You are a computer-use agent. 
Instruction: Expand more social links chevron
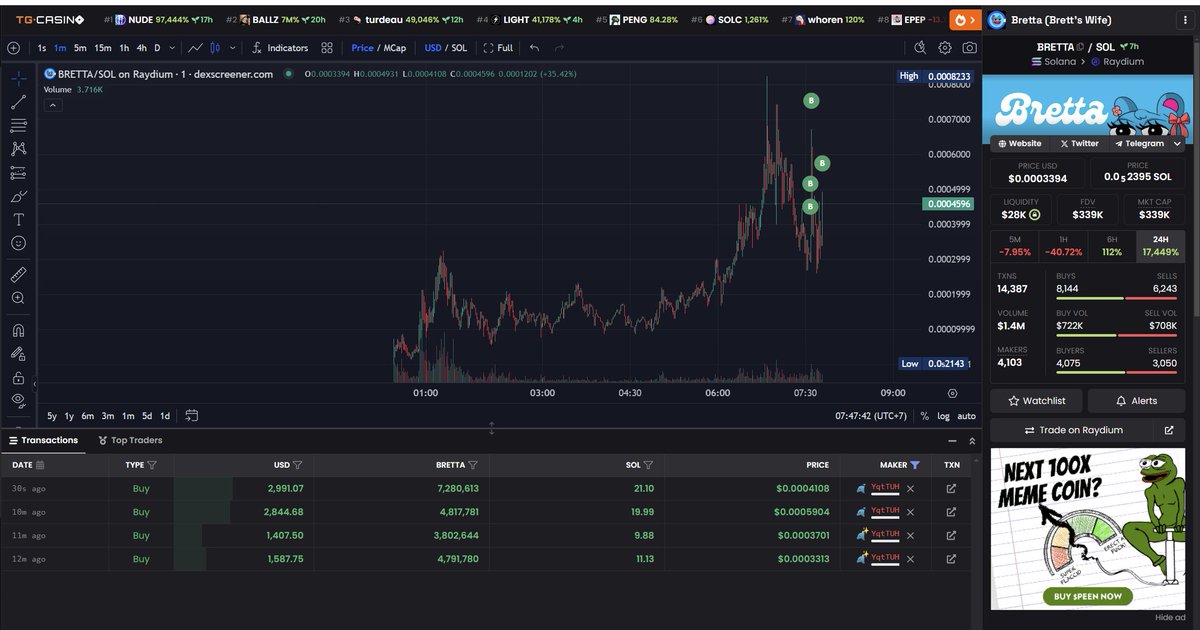click(1177, 143)
